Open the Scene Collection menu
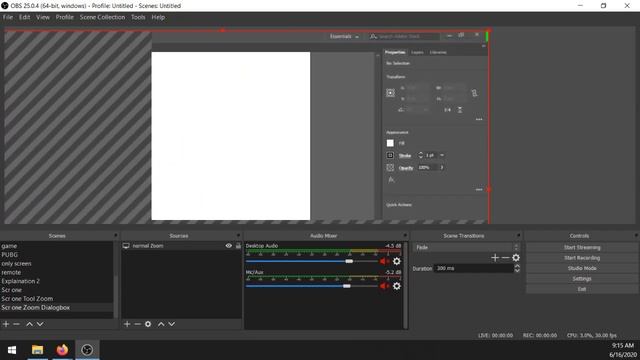 pos(102,17)
